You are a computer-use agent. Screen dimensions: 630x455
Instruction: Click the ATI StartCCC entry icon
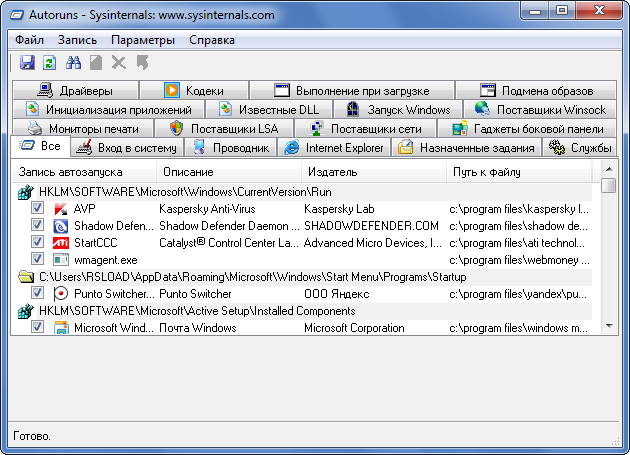61,243
